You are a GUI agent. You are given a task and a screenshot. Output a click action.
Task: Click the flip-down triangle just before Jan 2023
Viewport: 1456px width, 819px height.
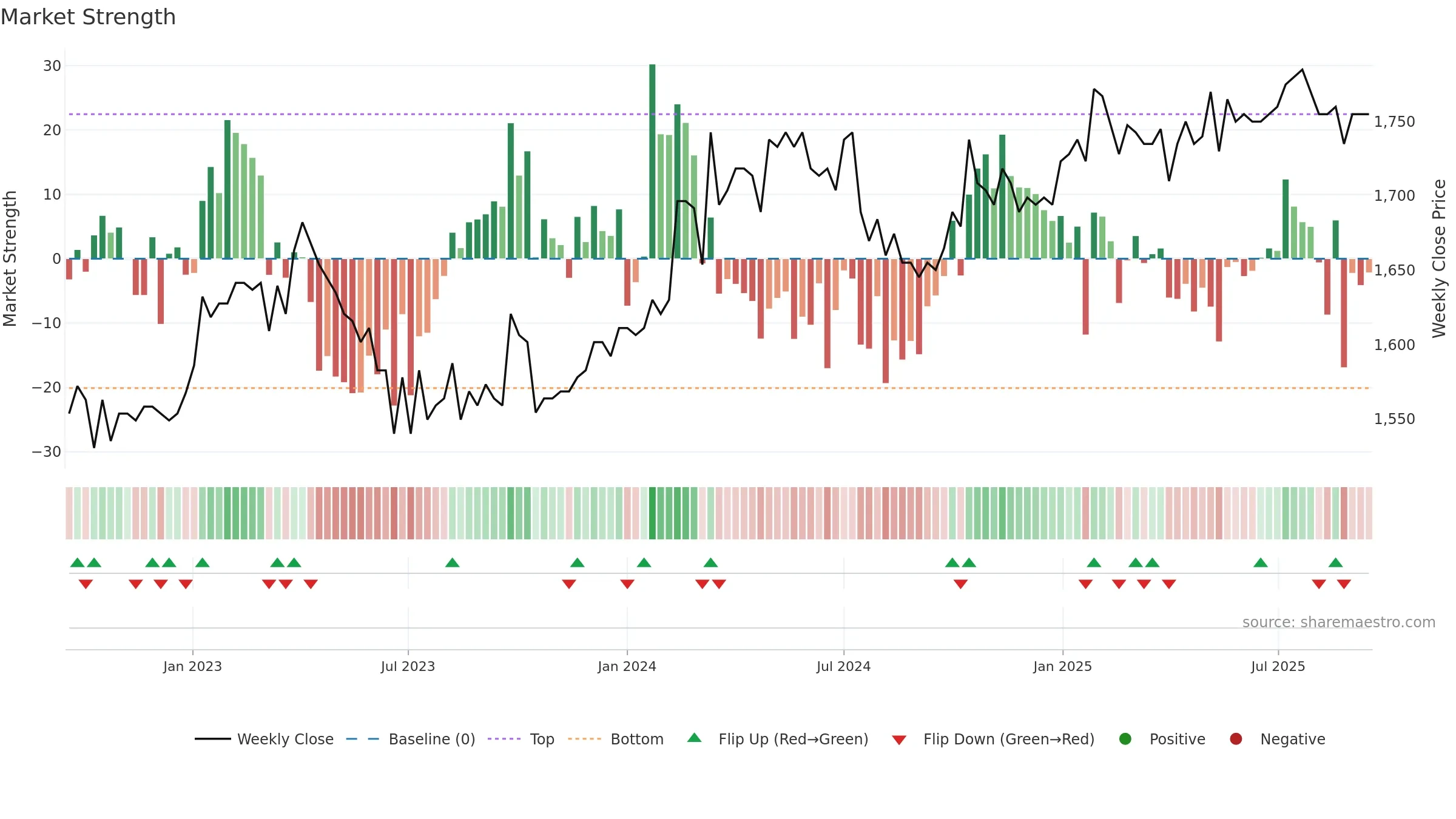click(186, 584)
